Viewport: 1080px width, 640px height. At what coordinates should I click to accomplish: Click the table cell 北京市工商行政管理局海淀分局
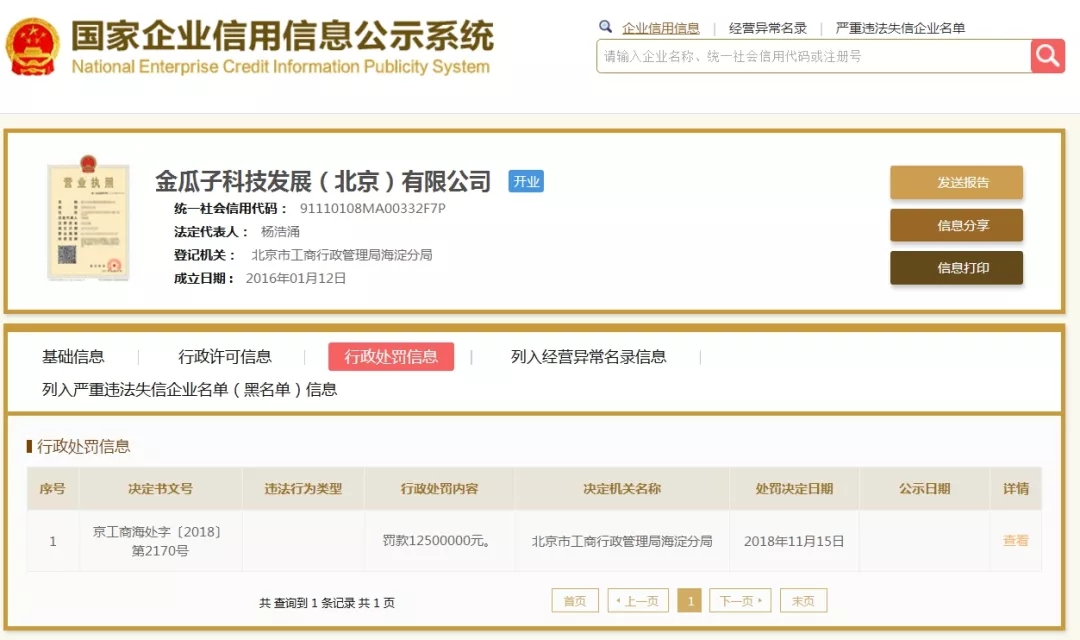point(622,541)
